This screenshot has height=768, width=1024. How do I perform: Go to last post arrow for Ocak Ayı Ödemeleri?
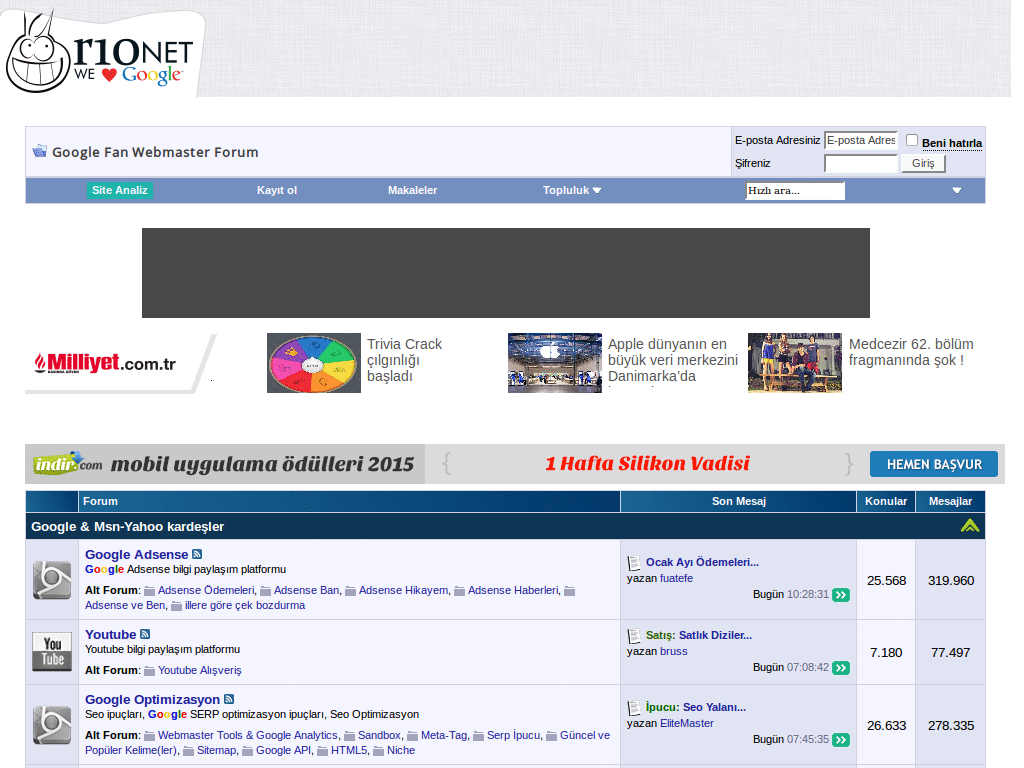[841, 595]
